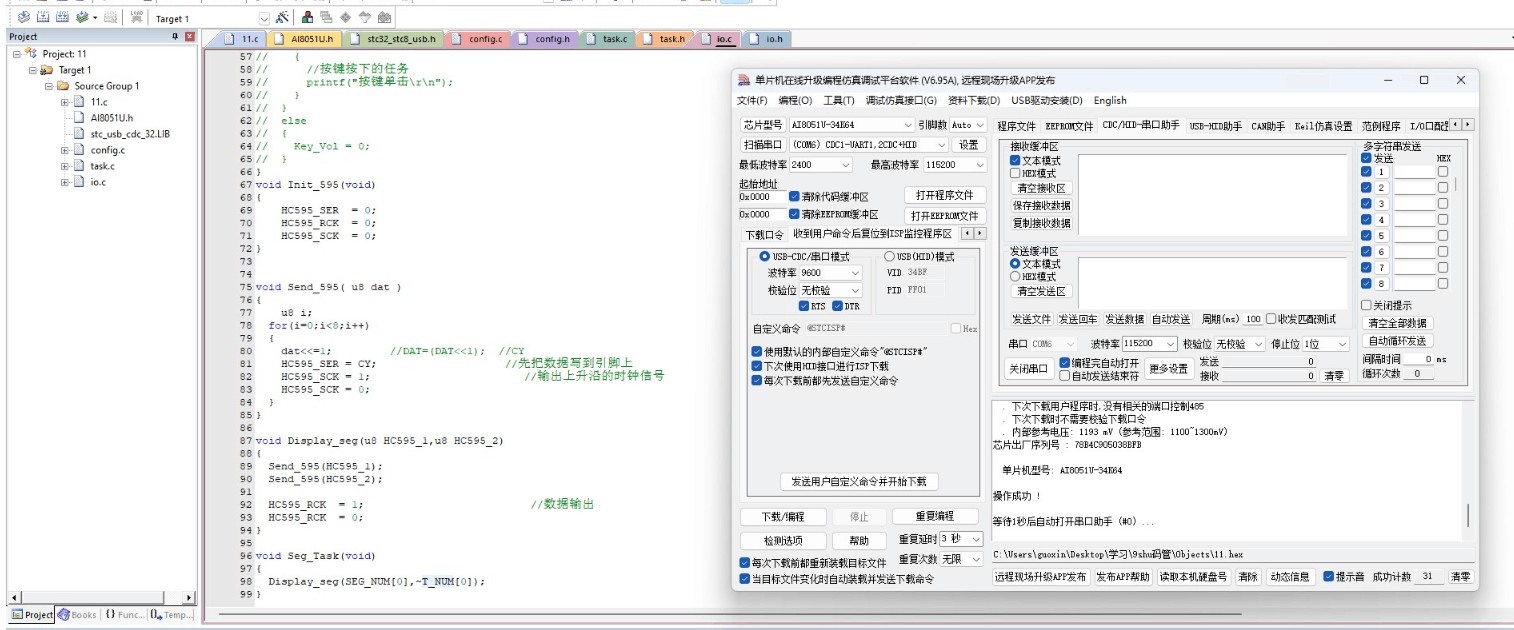Click the Download (LOAD) icon in Keil

[x=136, y=18]
